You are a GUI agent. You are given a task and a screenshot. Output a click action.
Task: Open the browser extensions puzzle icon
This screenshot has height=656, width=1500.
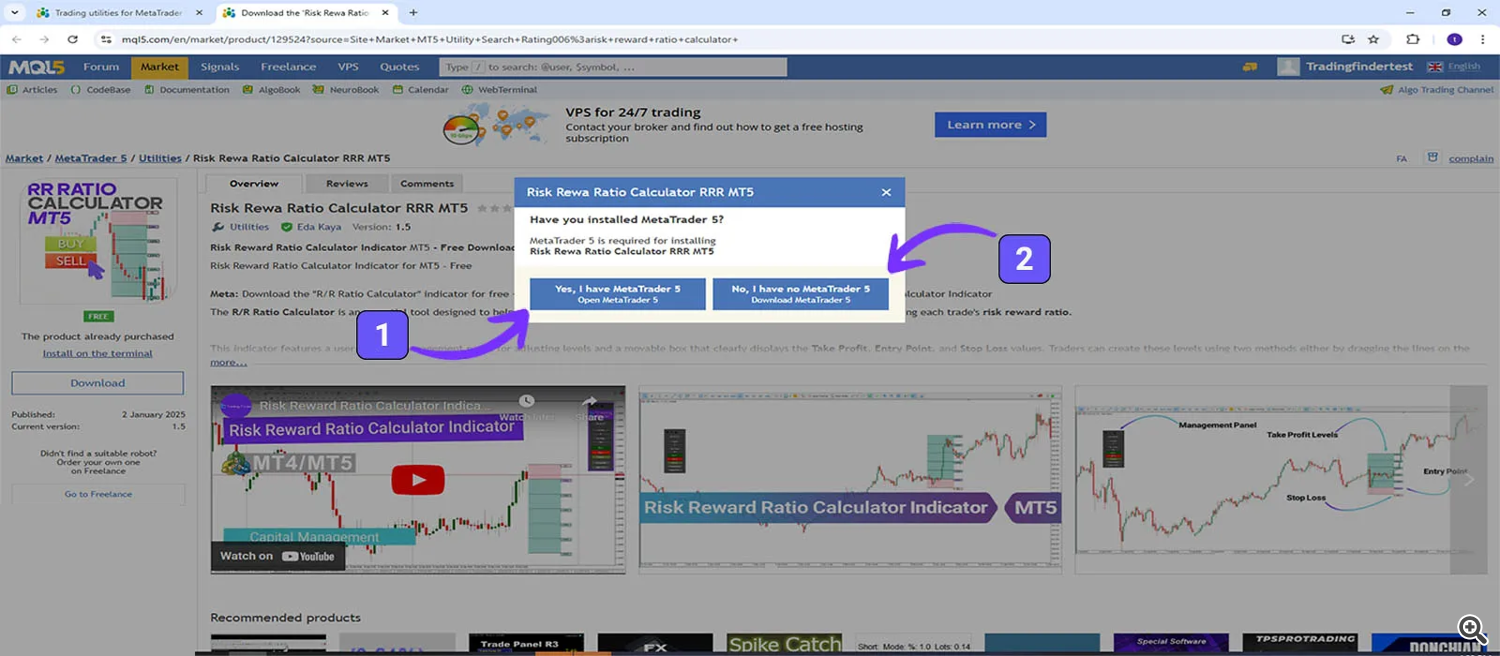click(1413, 39)
